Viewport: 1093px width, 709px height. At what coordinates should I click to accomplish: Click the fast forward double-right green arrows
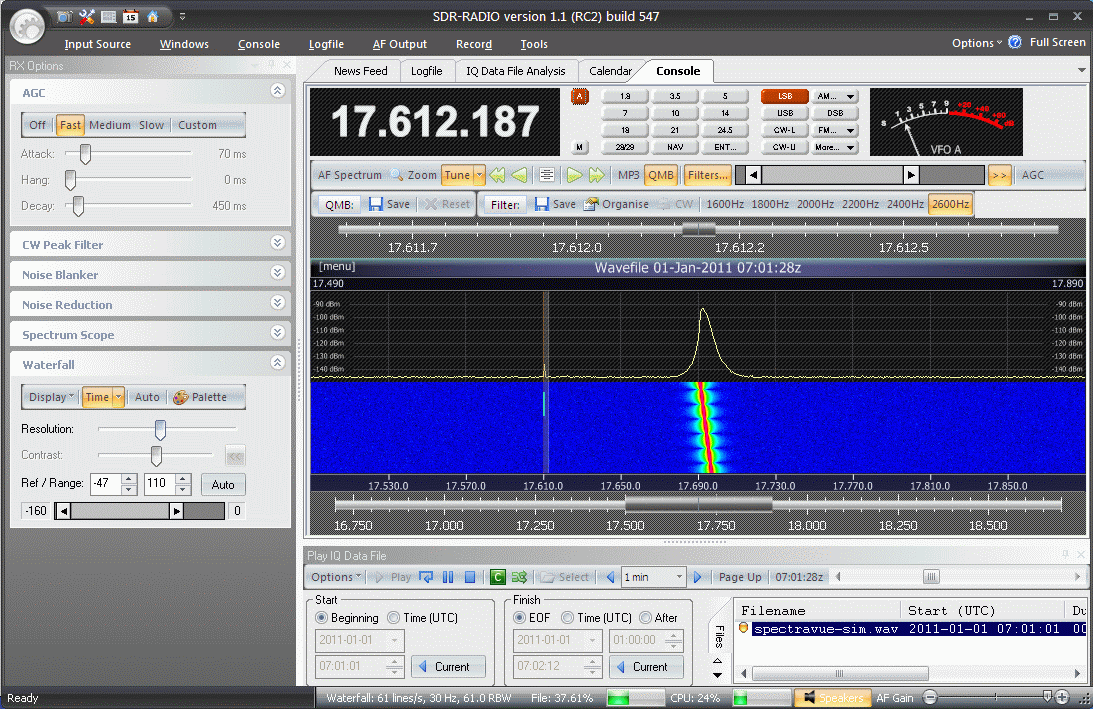click(x=597, y=175)
